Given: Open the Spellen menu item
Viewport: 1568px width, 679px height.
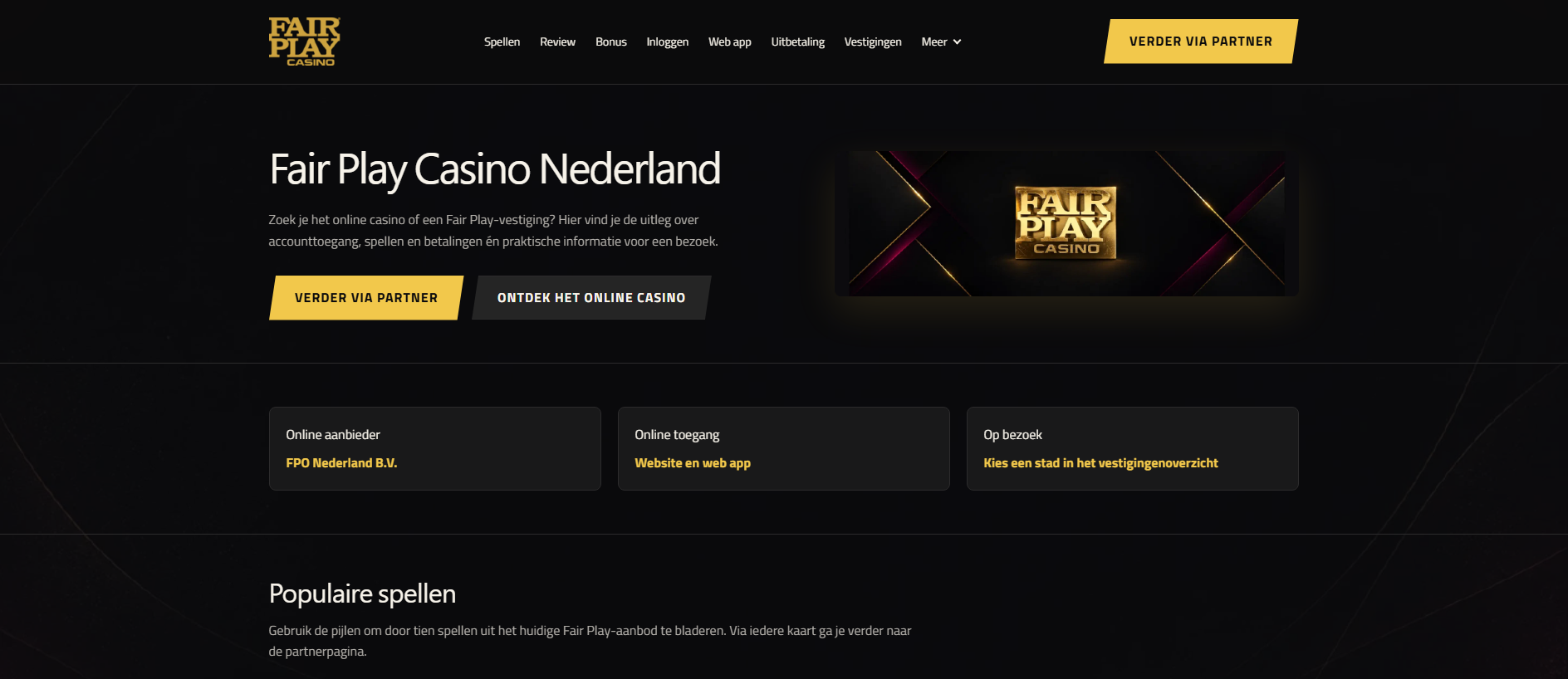Looking at the screenshot, I should (502, 42).
